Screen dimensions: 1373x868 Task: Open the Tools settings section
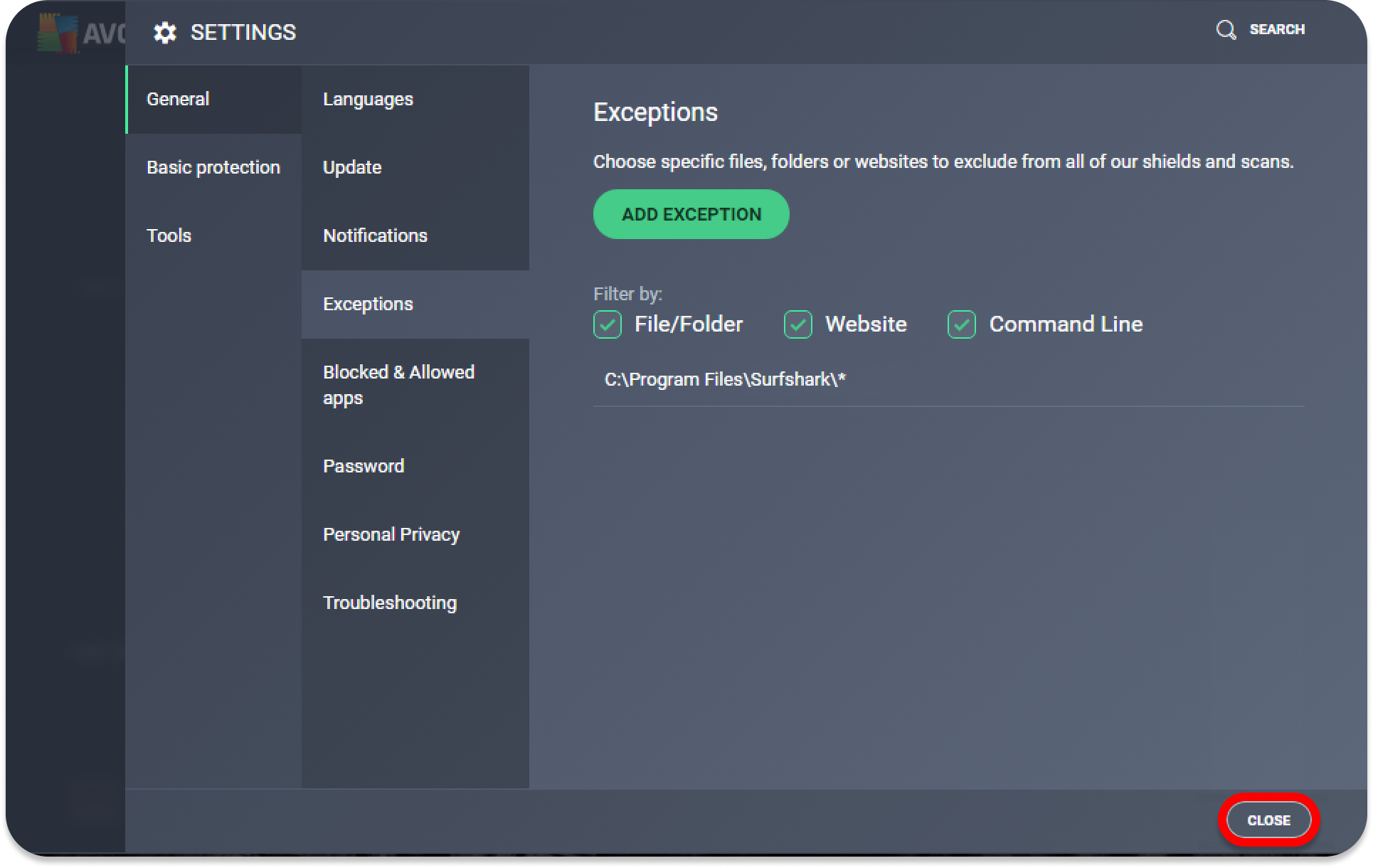[x=169, y=235]
